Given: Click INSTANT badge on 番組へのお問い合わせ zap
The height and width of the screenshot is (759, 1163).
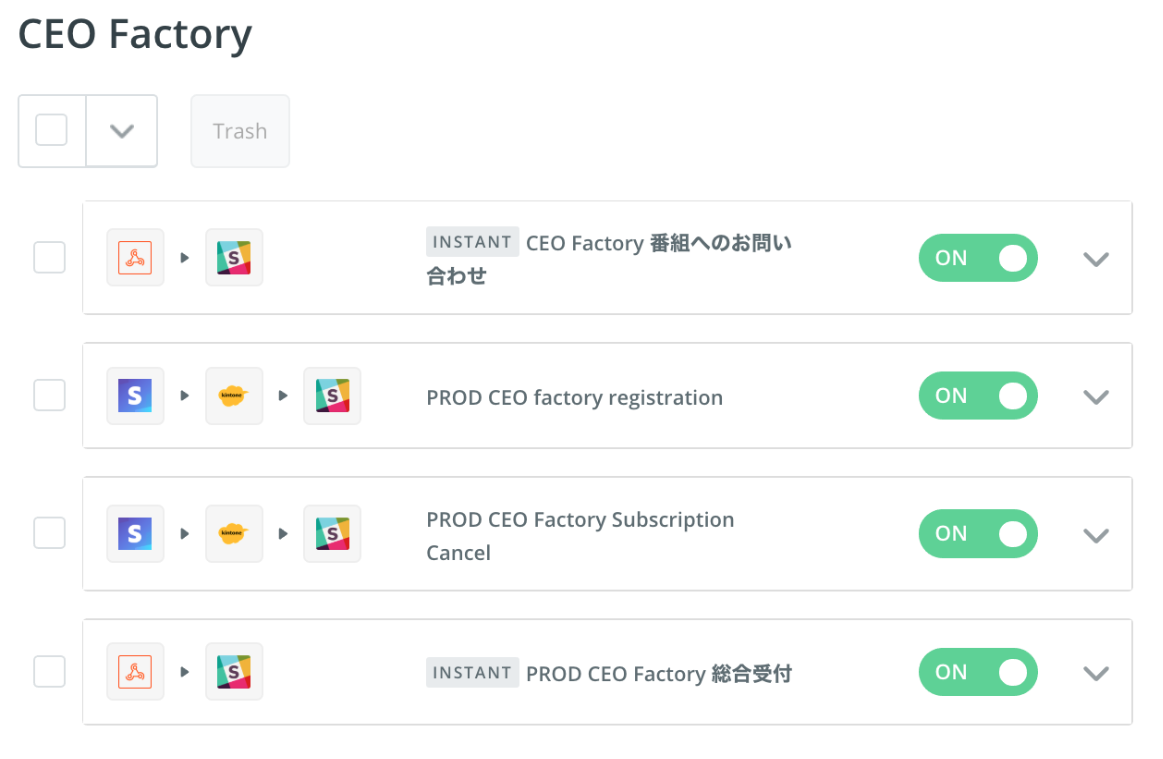Looking at the screenshot, I should click(472, 242).
